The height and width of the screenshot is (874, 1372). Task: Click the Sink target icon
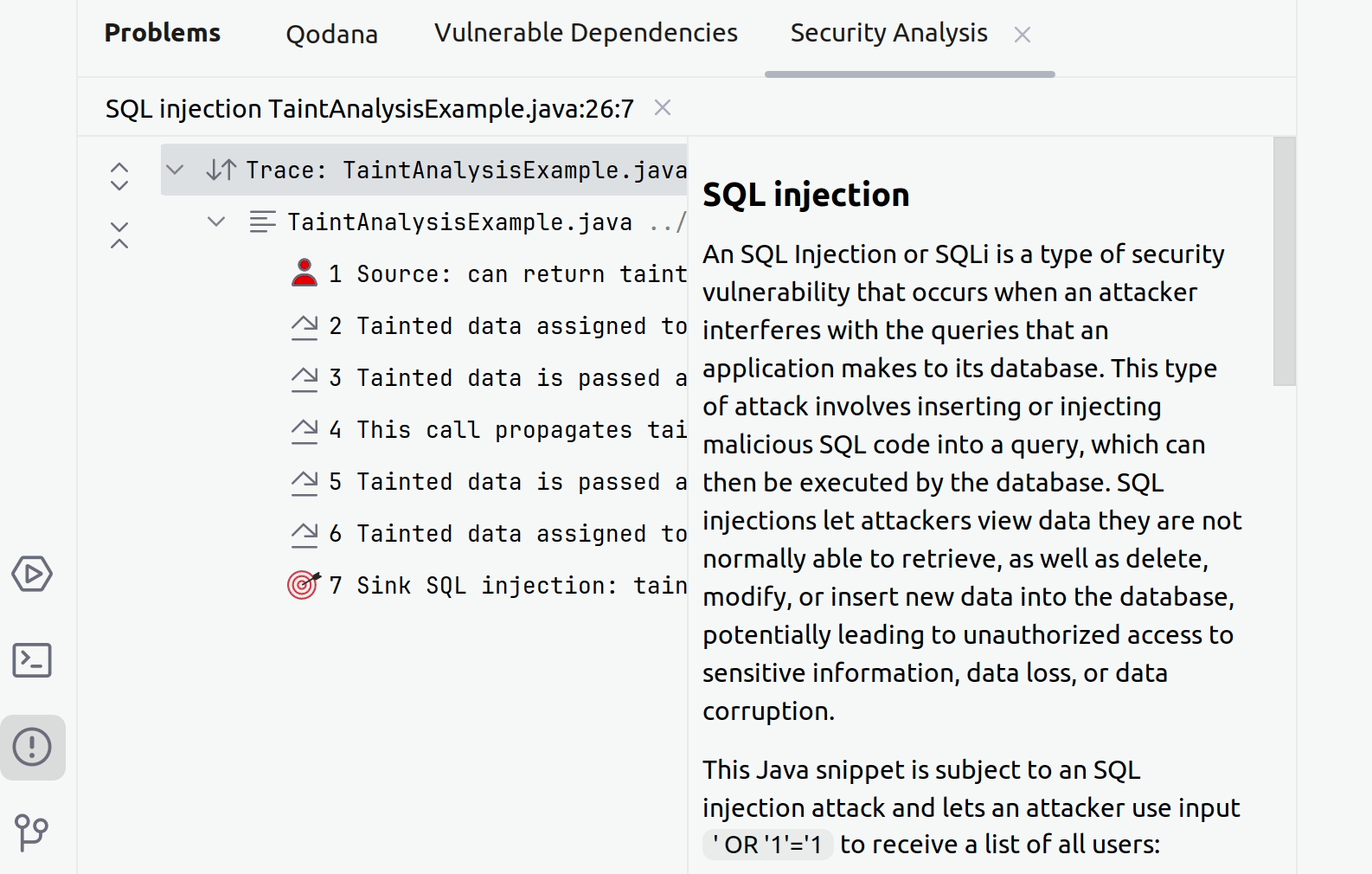(304, 585)
